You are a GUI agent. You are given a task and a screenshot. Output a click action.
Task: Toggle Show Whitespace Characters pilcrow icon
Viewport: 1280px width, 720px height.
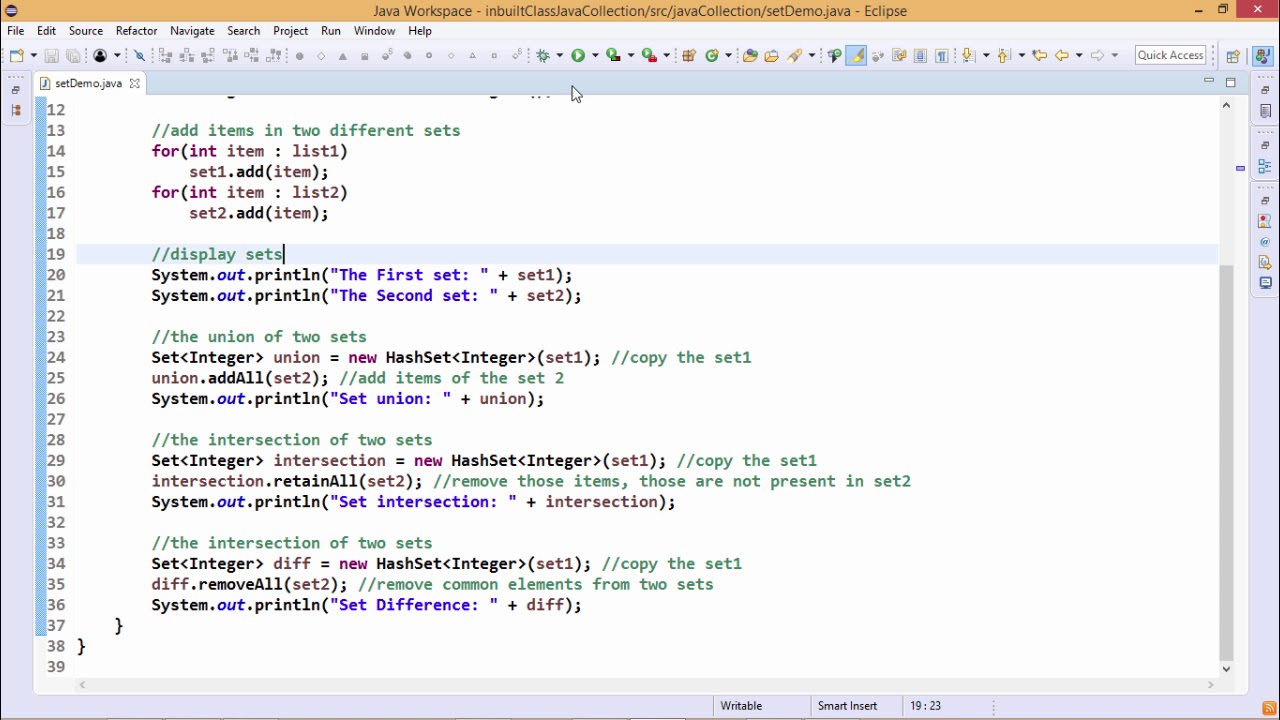[942, 56]
